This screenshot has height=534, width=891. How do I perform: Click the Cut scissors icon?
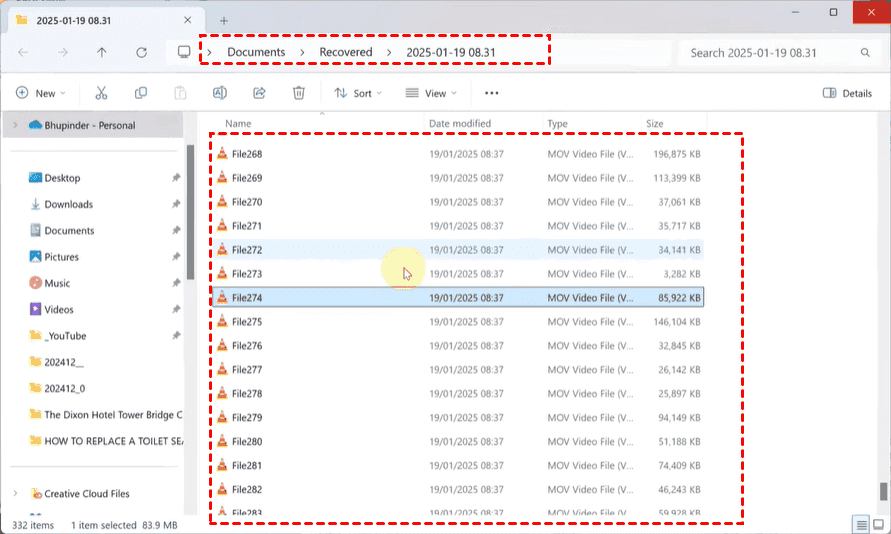coord(101,93)
